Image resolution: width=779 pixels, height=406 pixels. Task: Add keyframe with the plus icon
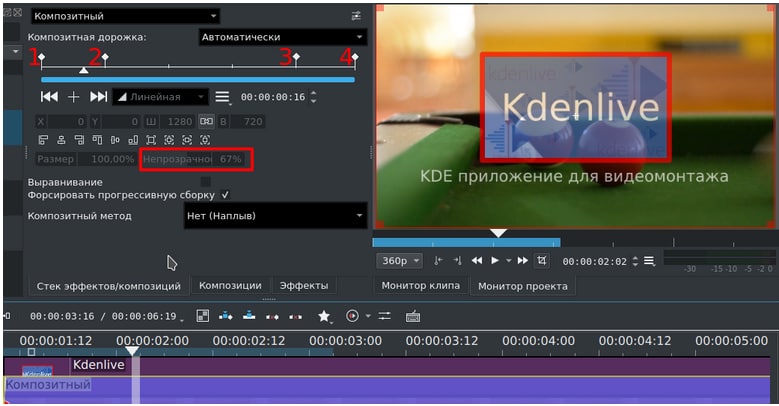click(74, 97)
